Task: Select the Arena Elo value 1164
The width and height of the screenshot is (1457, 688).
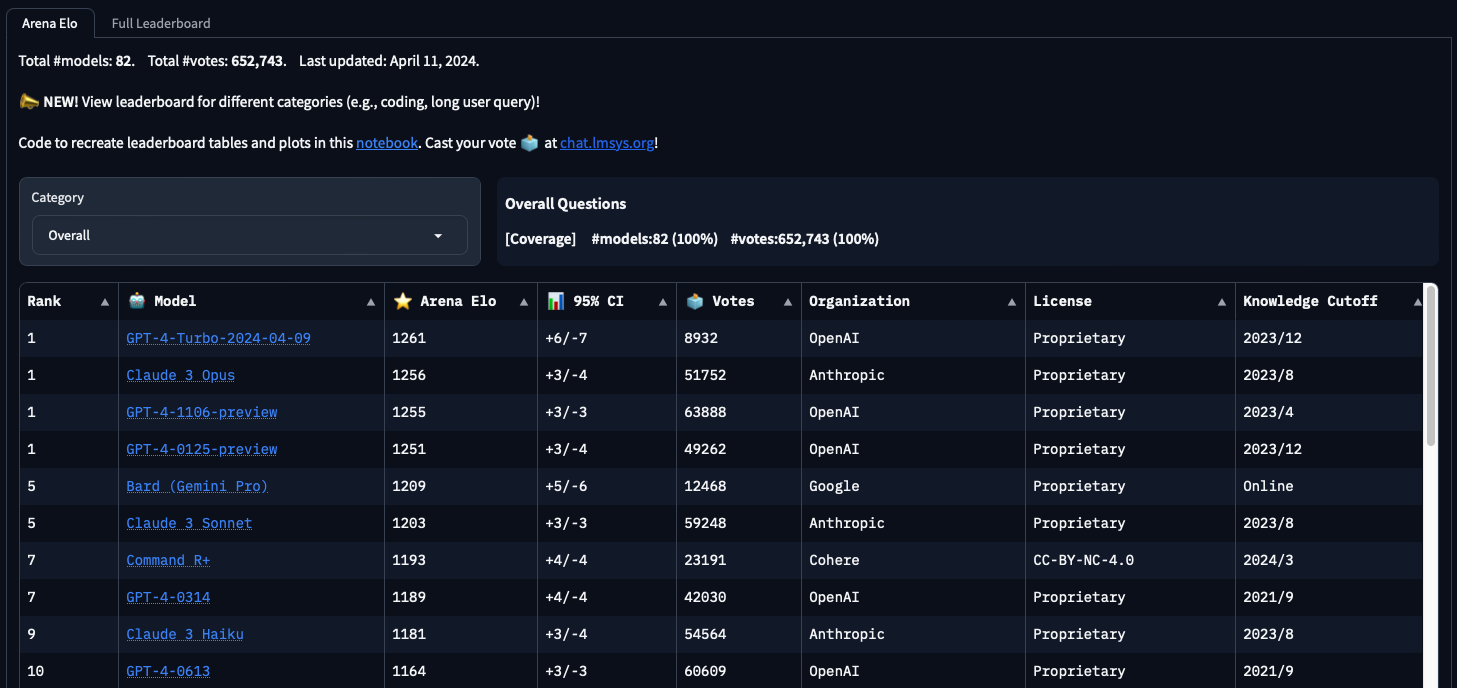Action: [x=409, y=671]
